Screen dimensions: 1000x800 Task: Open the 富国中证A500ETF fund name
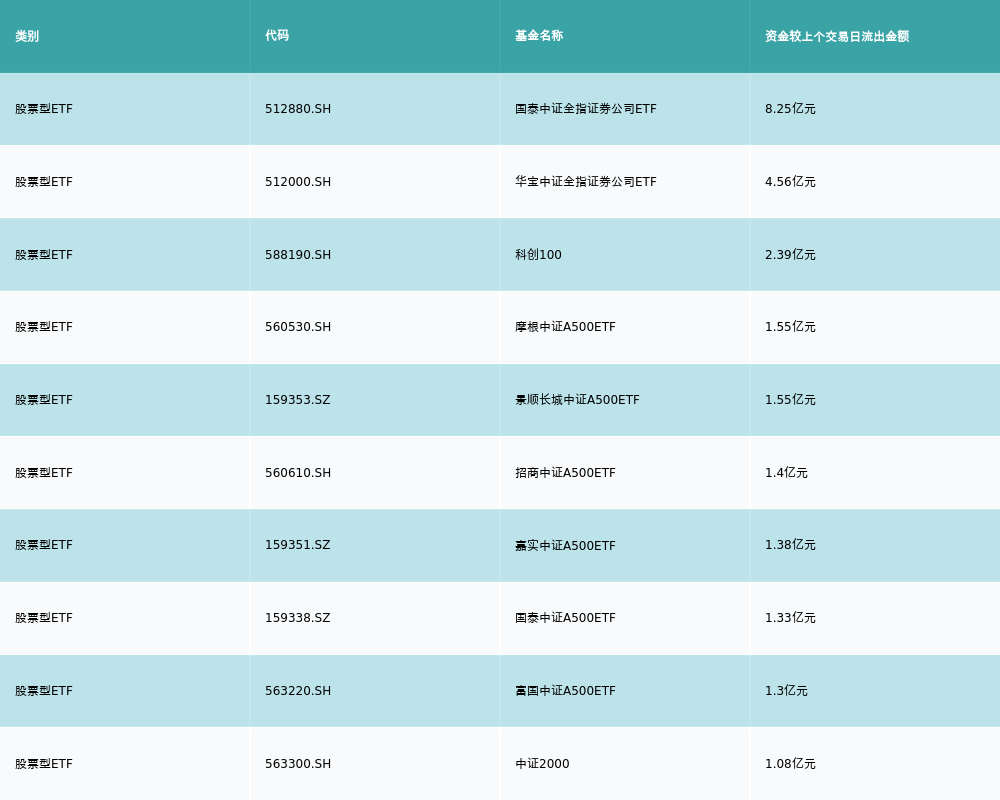[x=565, y=691]
